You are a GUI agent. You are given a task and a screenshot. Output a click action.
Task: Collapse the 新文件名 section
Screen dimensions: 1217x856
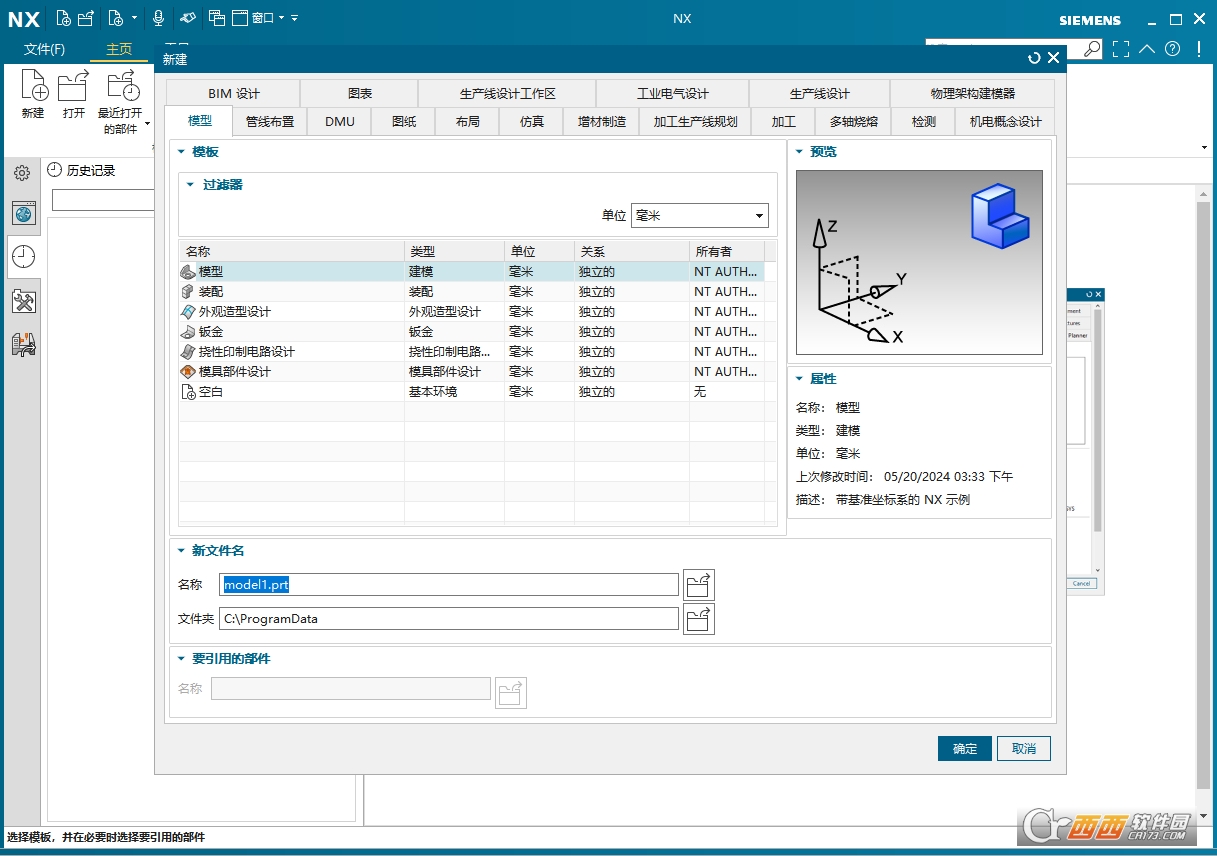pyautogui.click(x=182, y=551)
